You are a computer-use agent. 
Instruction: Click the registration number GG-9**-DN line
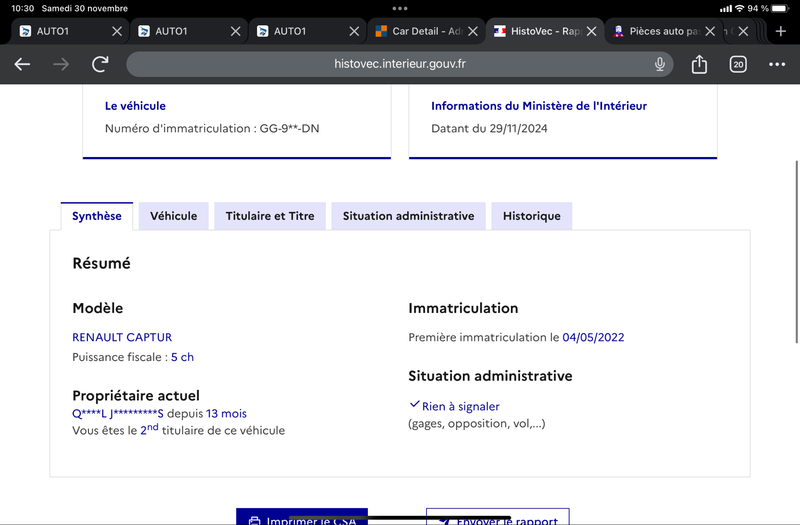(x=212, y=129)
